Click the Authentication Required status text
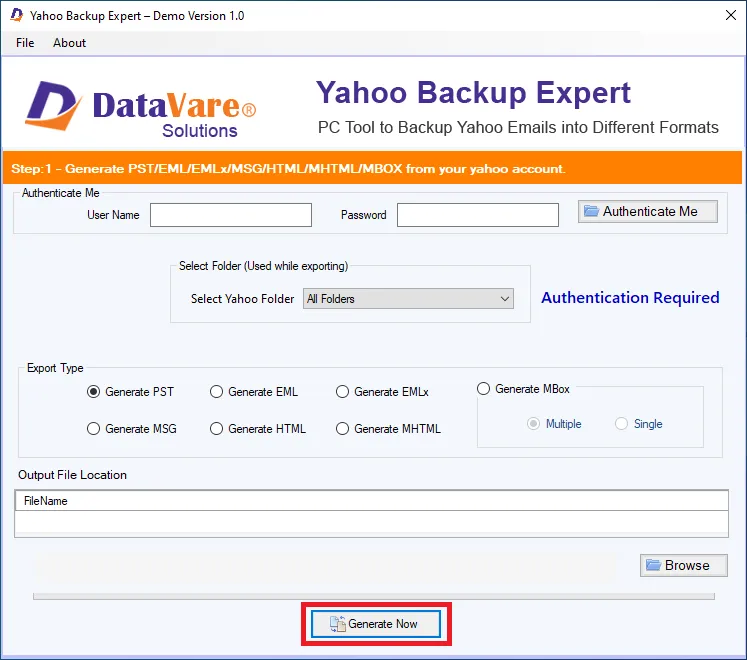Viewport: 747px width, 660px height. coord(630,298)
